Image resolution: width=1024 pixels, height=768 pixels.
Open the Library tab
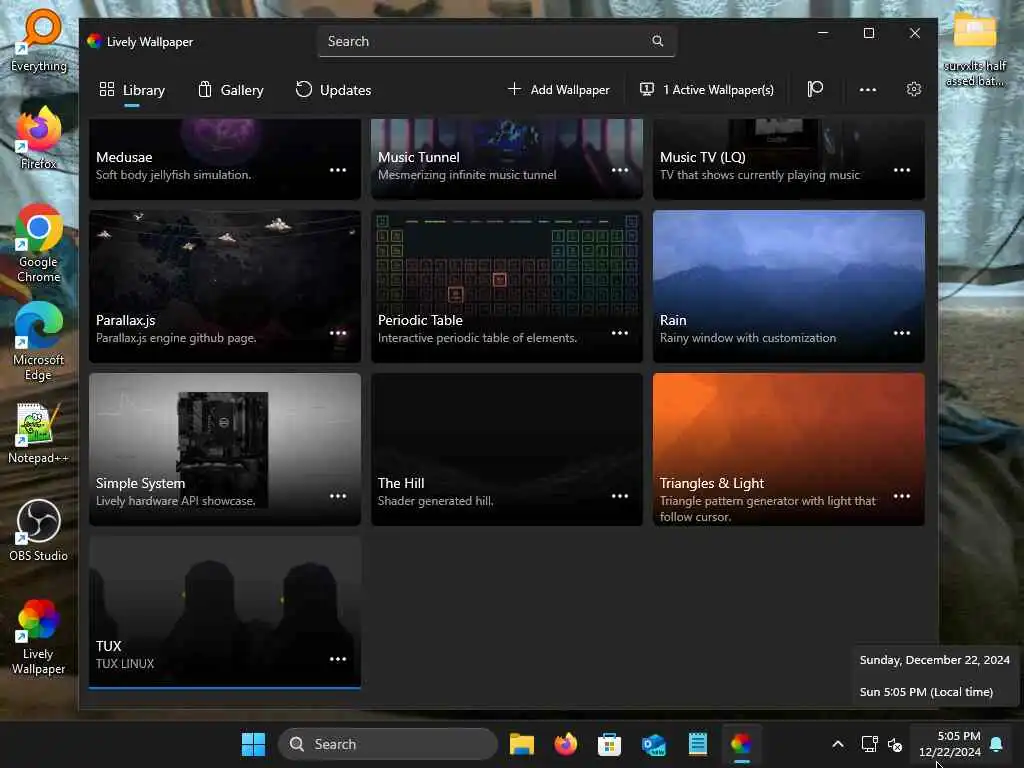(132, 90)
